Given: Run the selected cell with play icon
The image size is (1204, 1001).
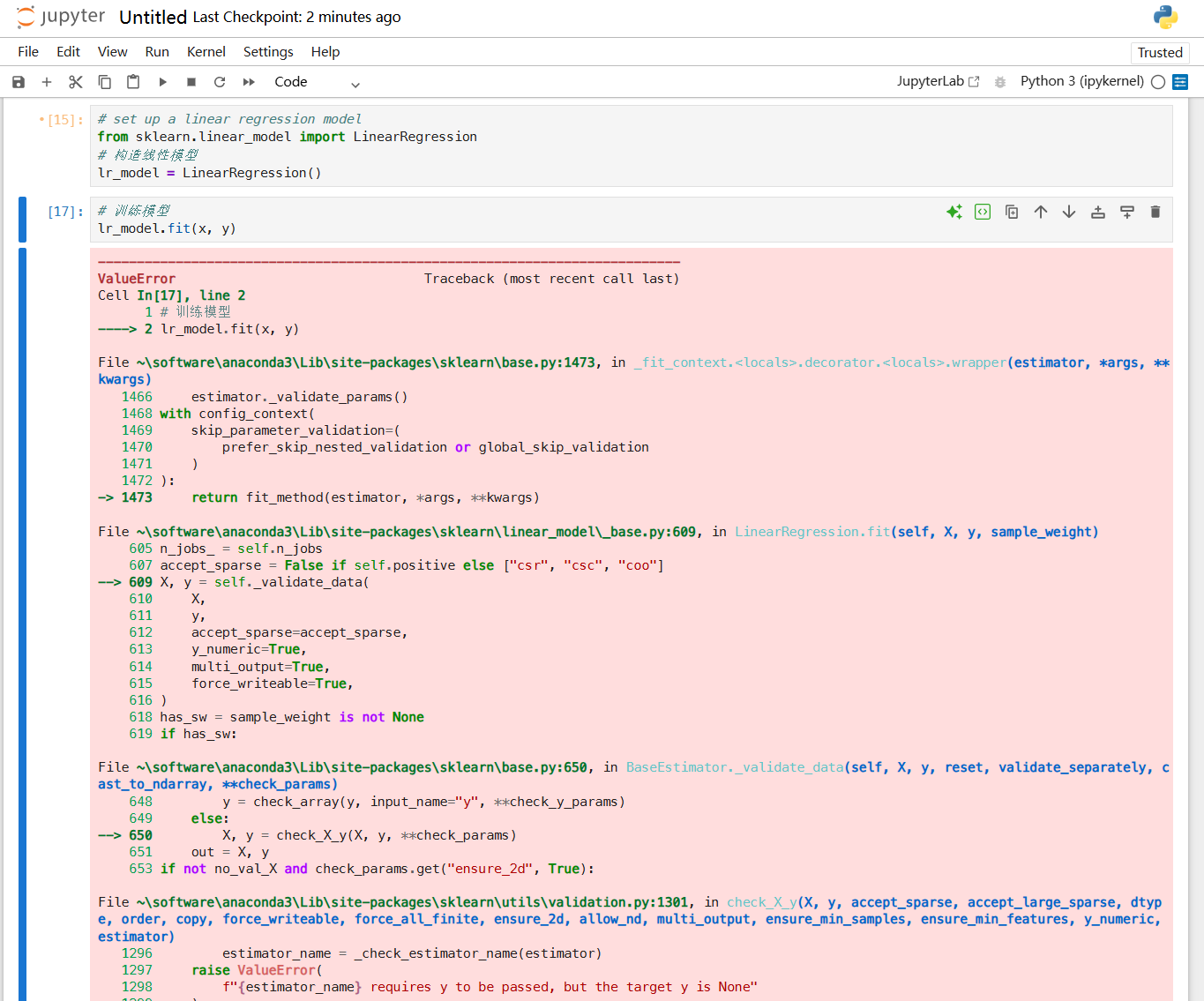Looking at the screenshot, I should pos(162,82).
